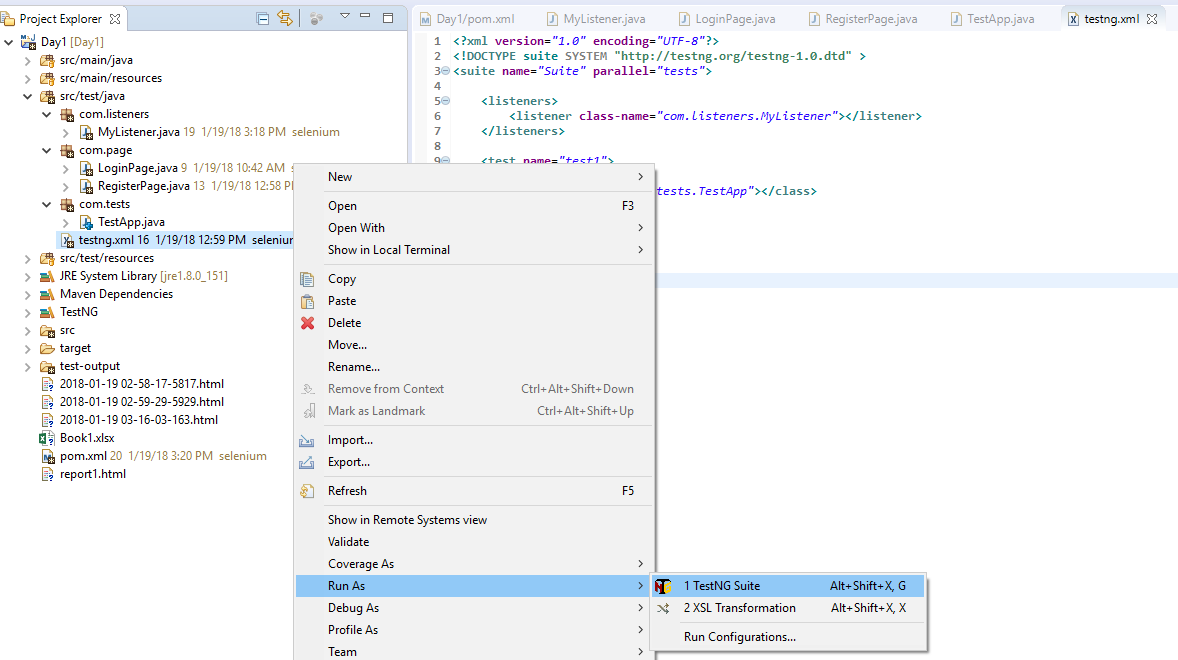Fold the listeners element in editor
This screenshot has height=660, width=1178.
[446, 101]
